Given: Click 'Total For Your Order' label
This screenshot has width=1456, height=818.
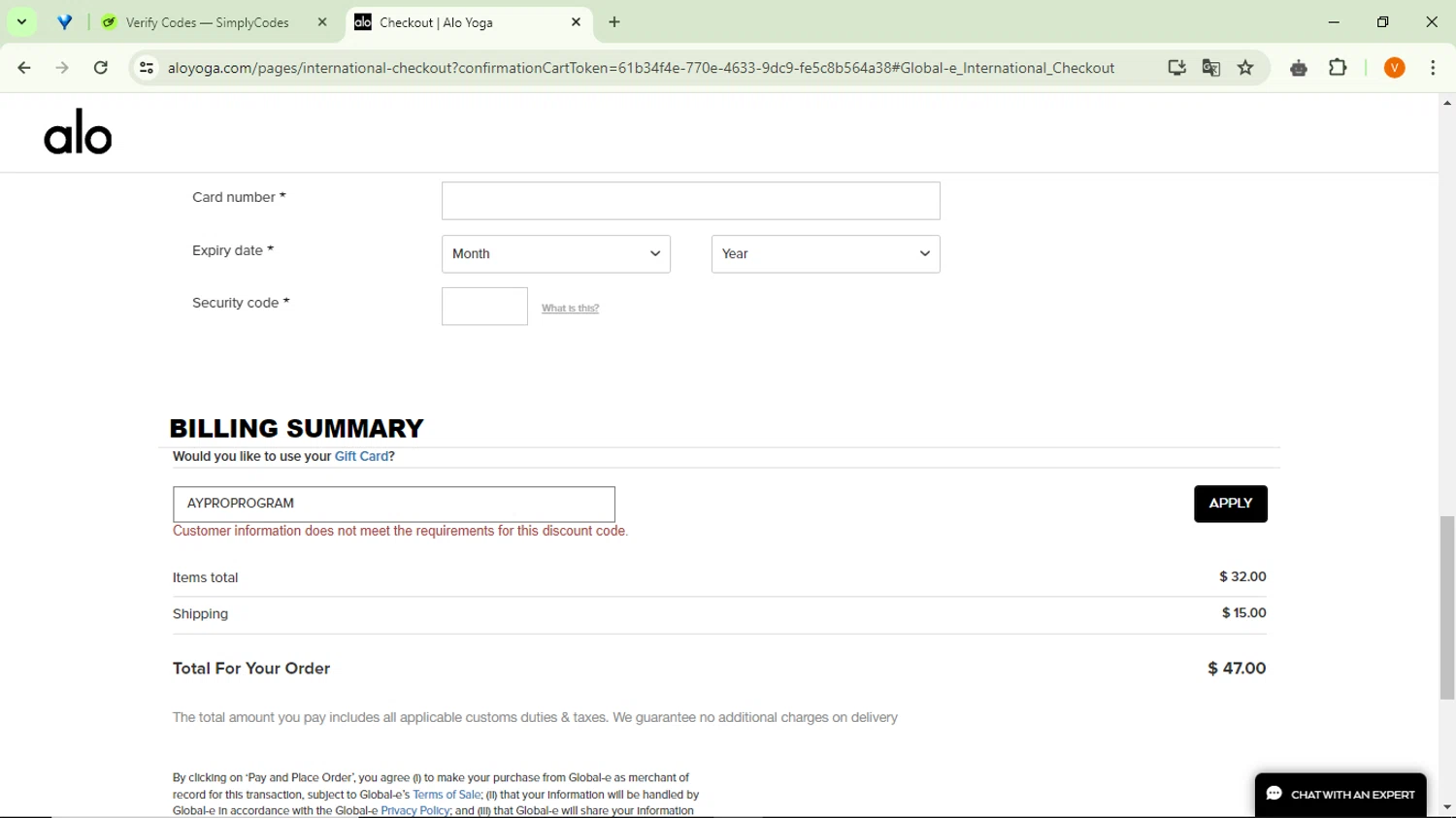Looking at the screenshot, I should pyautogui.click(x=251, y=669).
